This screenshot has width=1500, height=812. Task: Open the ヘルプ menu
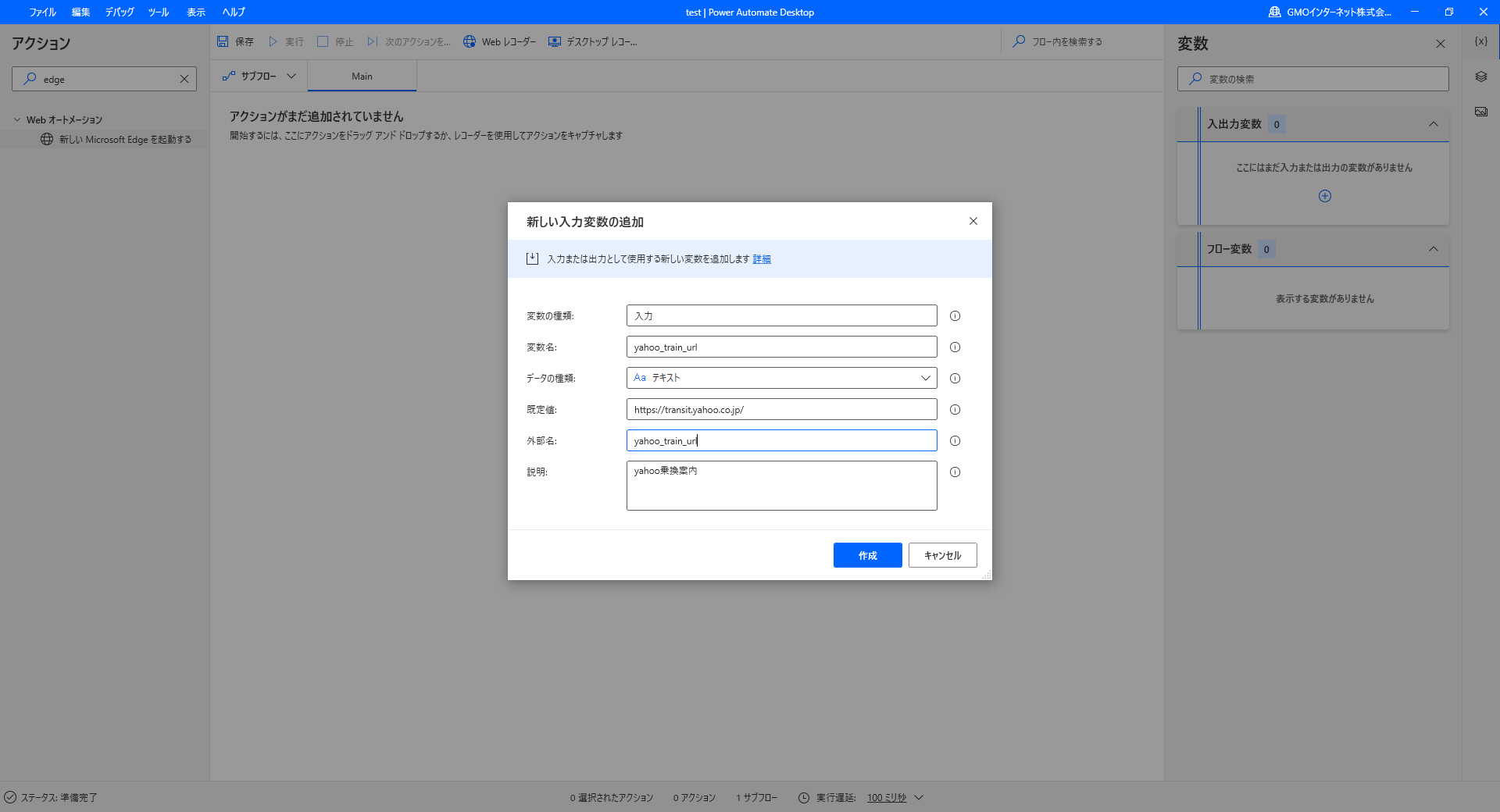[234, 12]
